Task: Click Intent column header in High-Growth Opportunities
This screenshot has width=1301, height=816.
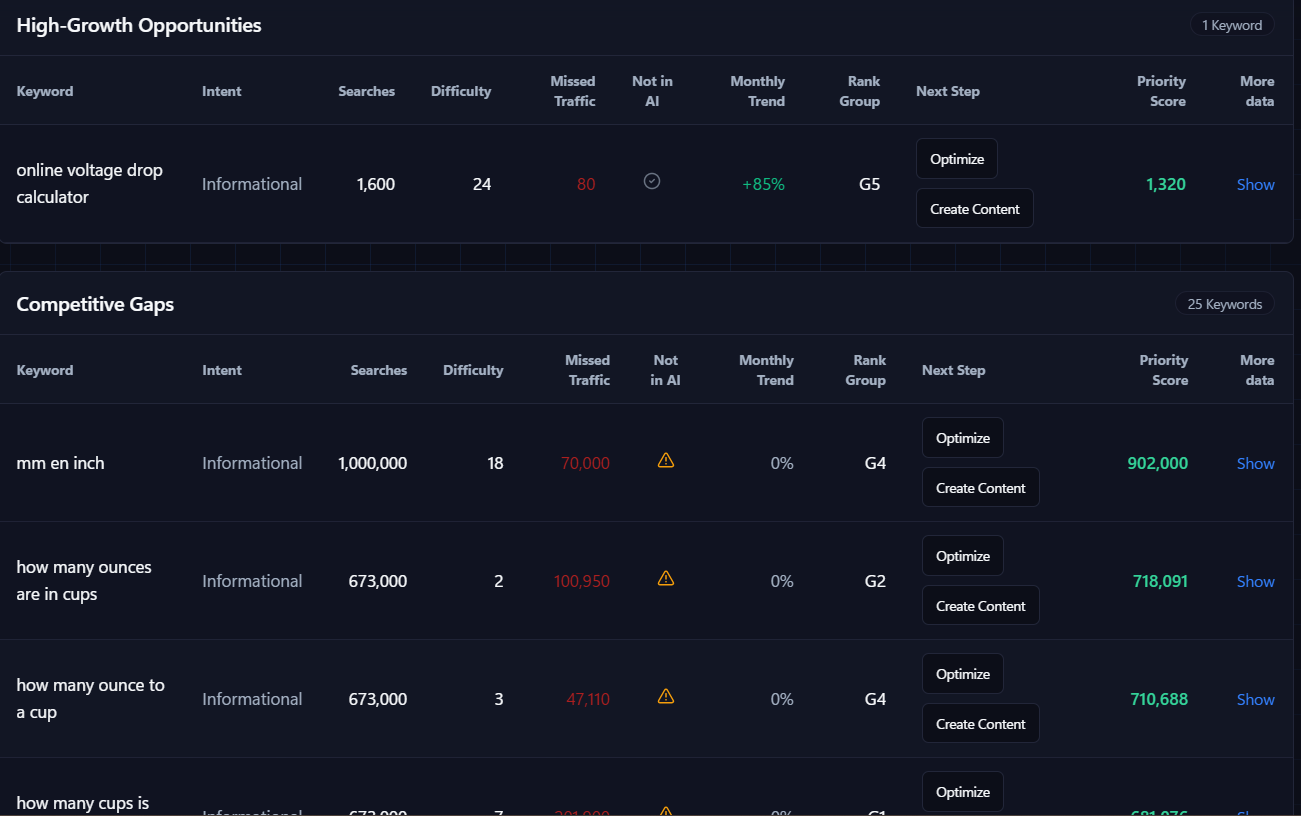Action: pos(222,91)
